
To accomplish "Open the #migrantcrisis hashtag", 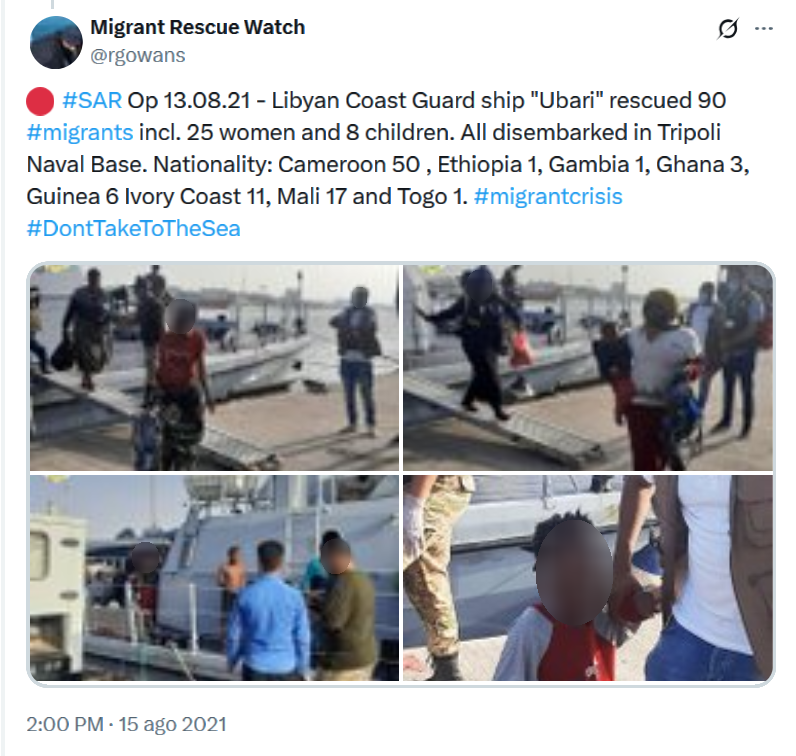I will click(548, 196).
